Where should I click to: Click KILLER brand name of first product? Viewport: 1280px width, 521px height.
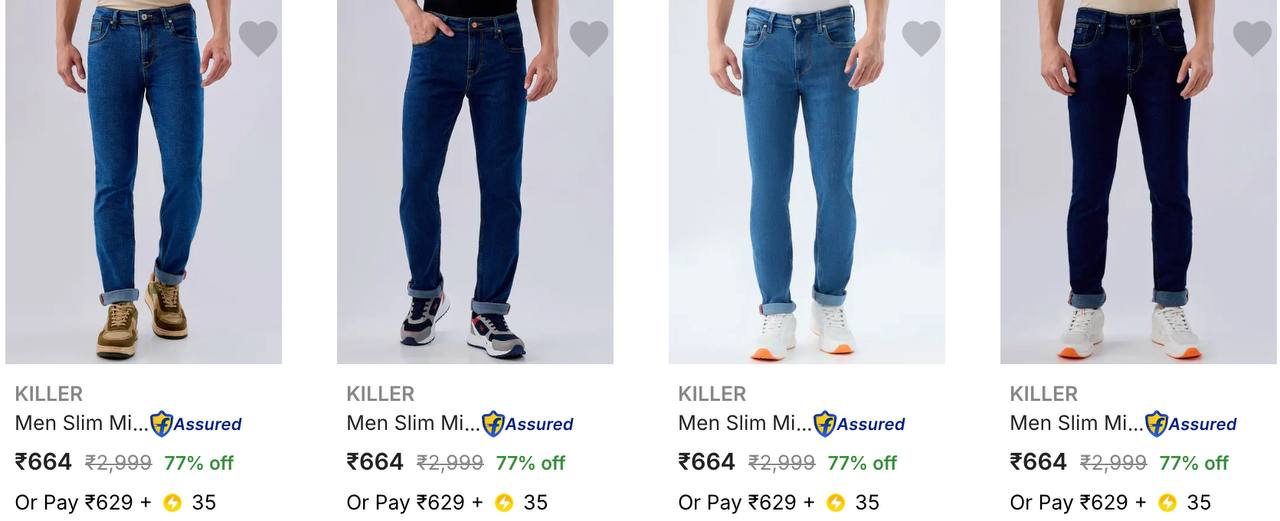[x=49, y=394]
